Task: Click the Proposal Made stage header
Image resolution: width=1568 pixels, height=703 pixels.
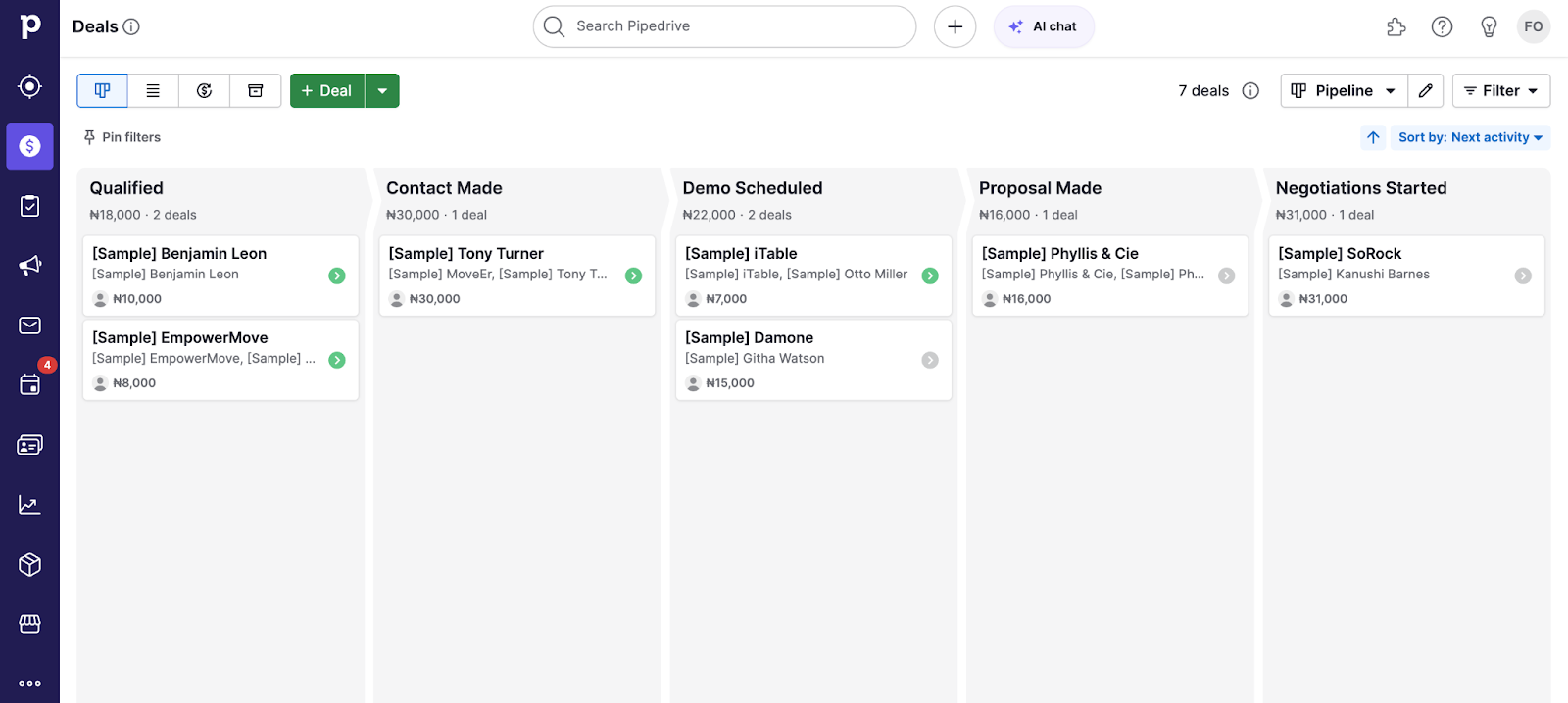Action: [x=1040, y=188]
